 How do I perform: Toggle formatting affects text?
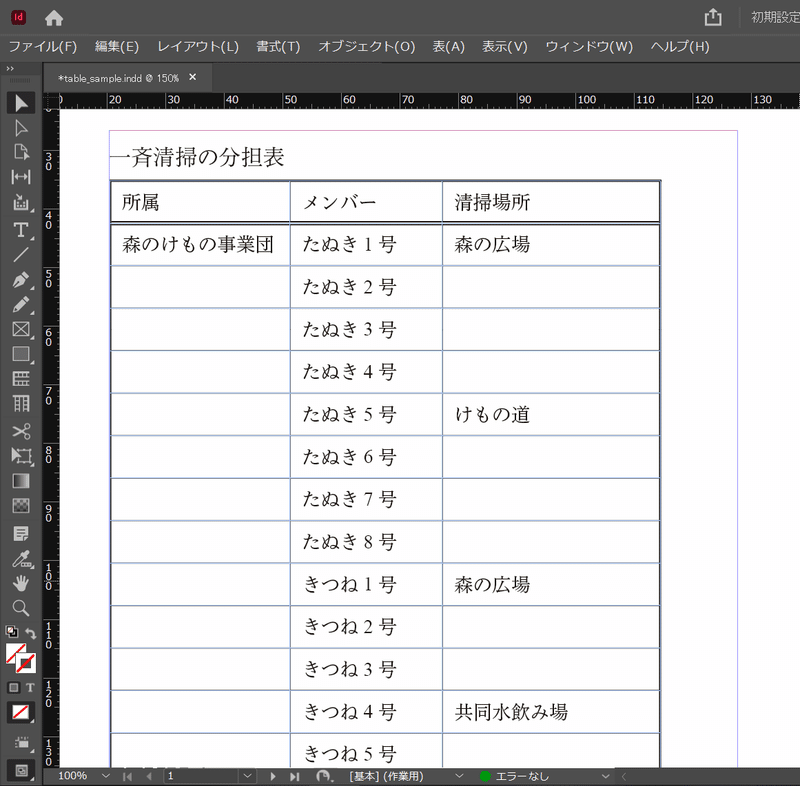point(30,688)
